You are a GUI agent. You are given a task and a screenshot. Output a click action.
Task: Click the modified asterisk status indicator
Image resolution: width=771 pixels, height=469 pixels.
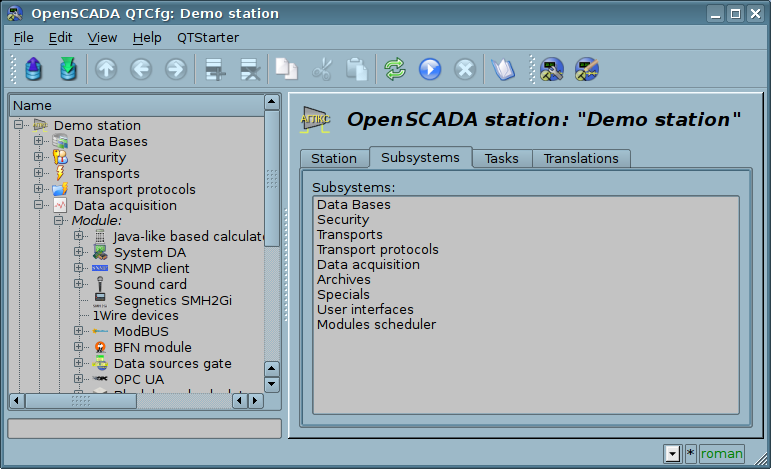click(690, 453)
